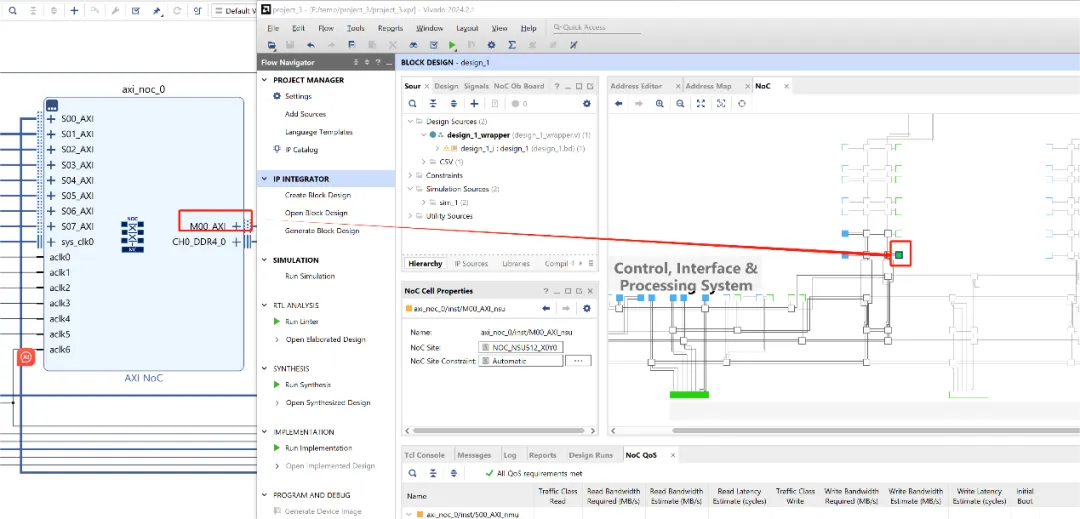Click Run Synthesis green play icon
1080x519 pixels.
pyautogui.click(x=277, y=385)
